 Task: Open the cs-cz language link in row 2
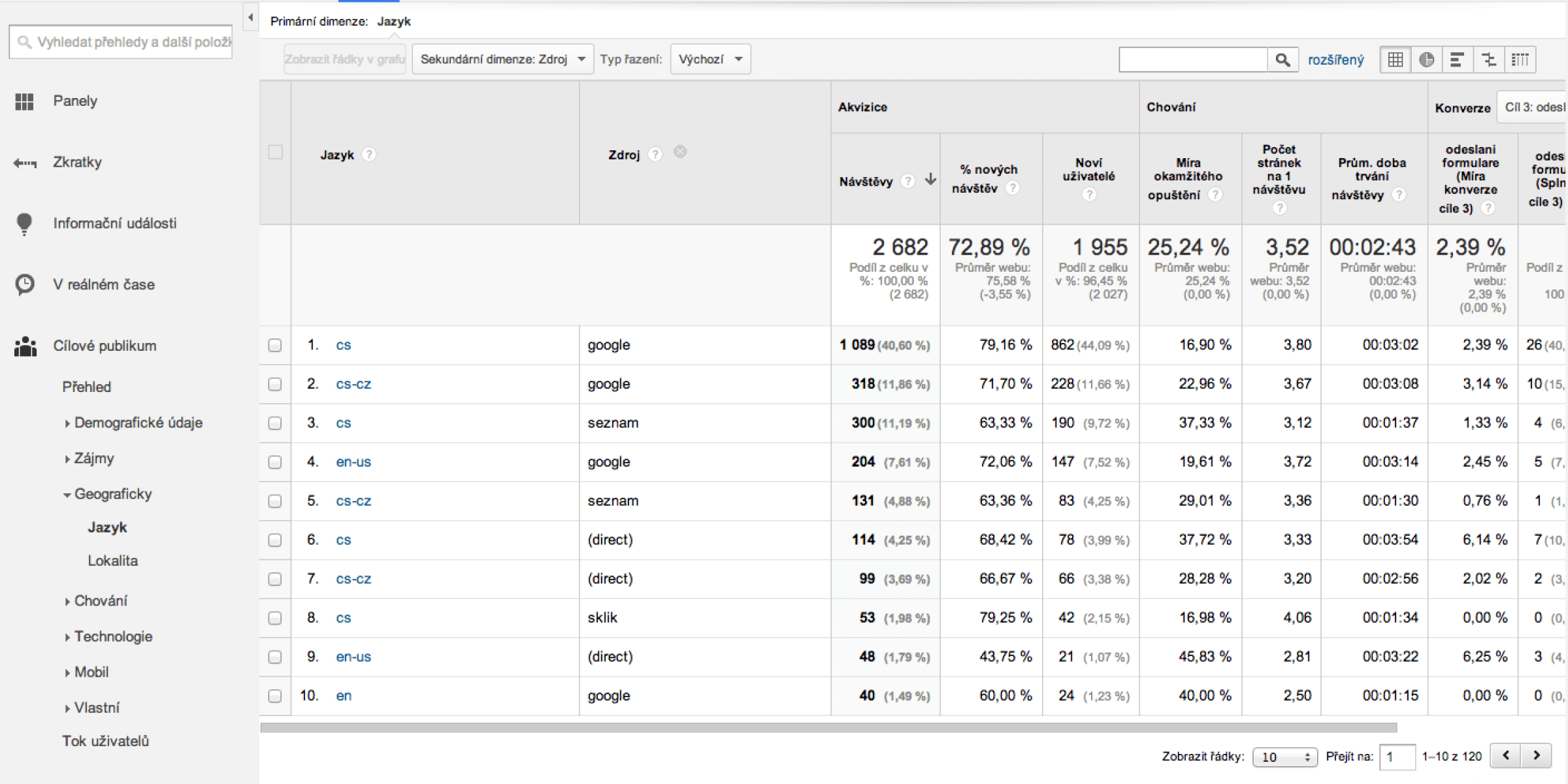pyautogui.click(x=353, y=384)
